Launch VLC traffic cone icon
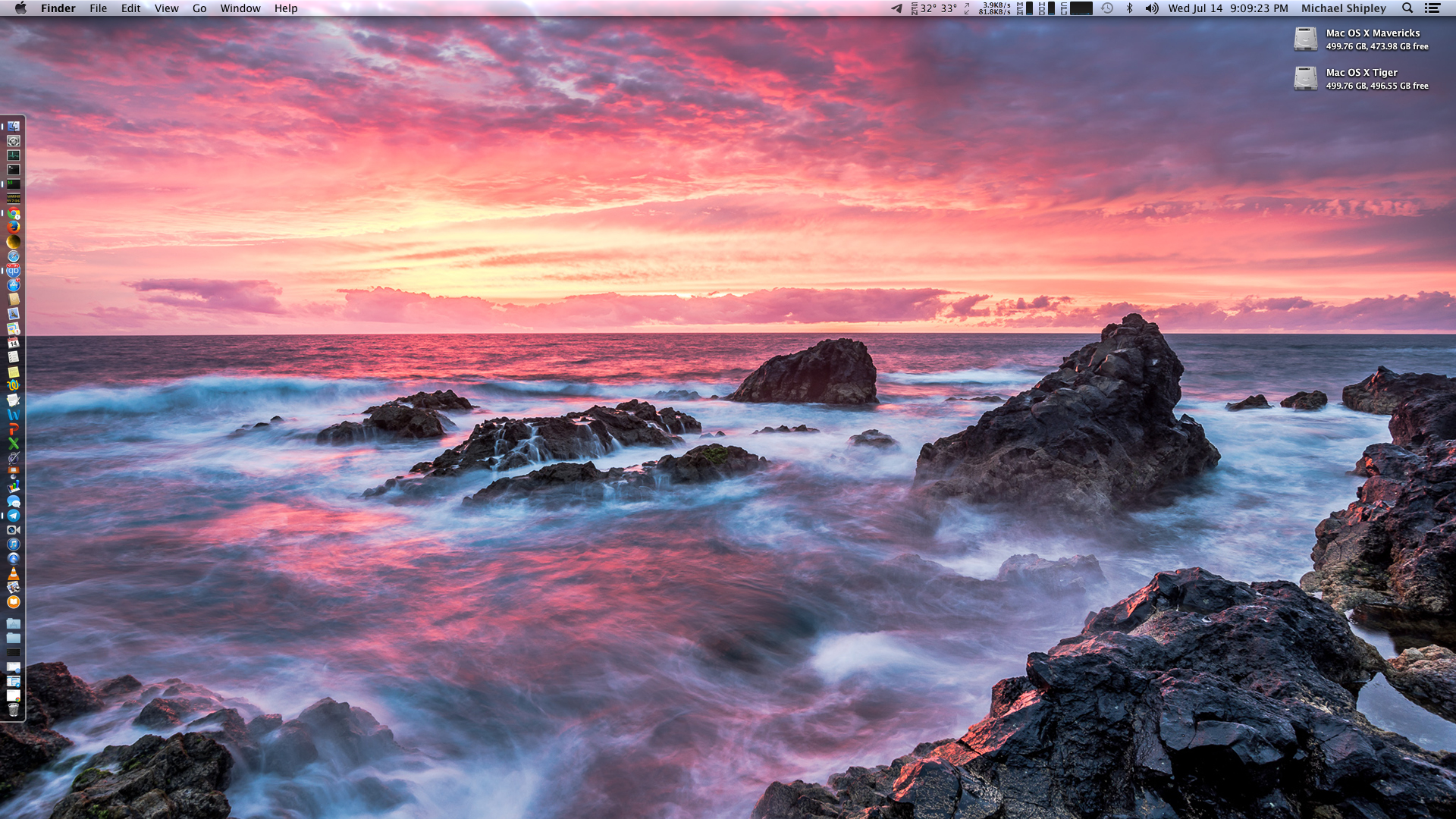This screenshot has height=819, width=1456. 14,573
